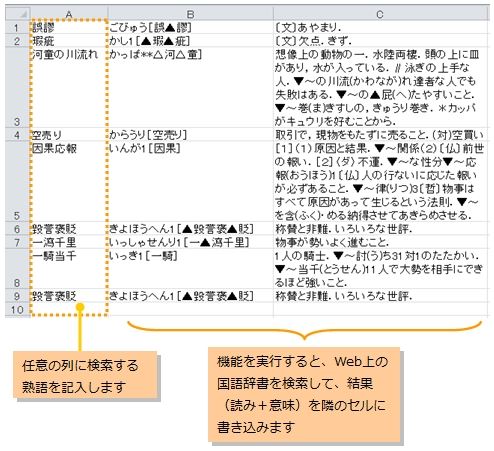
Task: Select column A header
Action: tap(69, 14)
